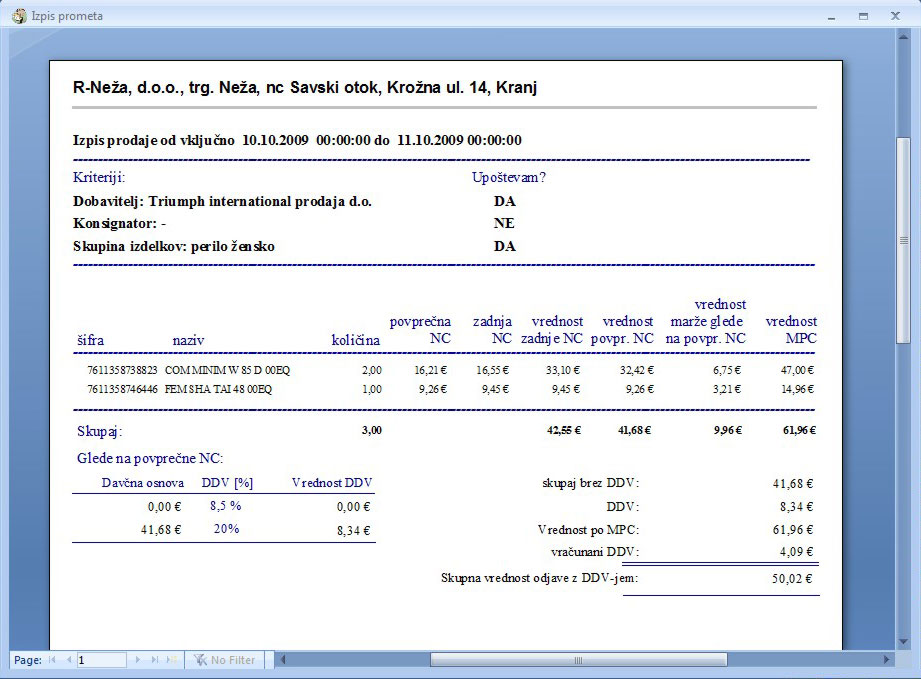Click the vertical scrollbar thumb
This screenshot has width=921, height=679.
(x=903, y=240)
